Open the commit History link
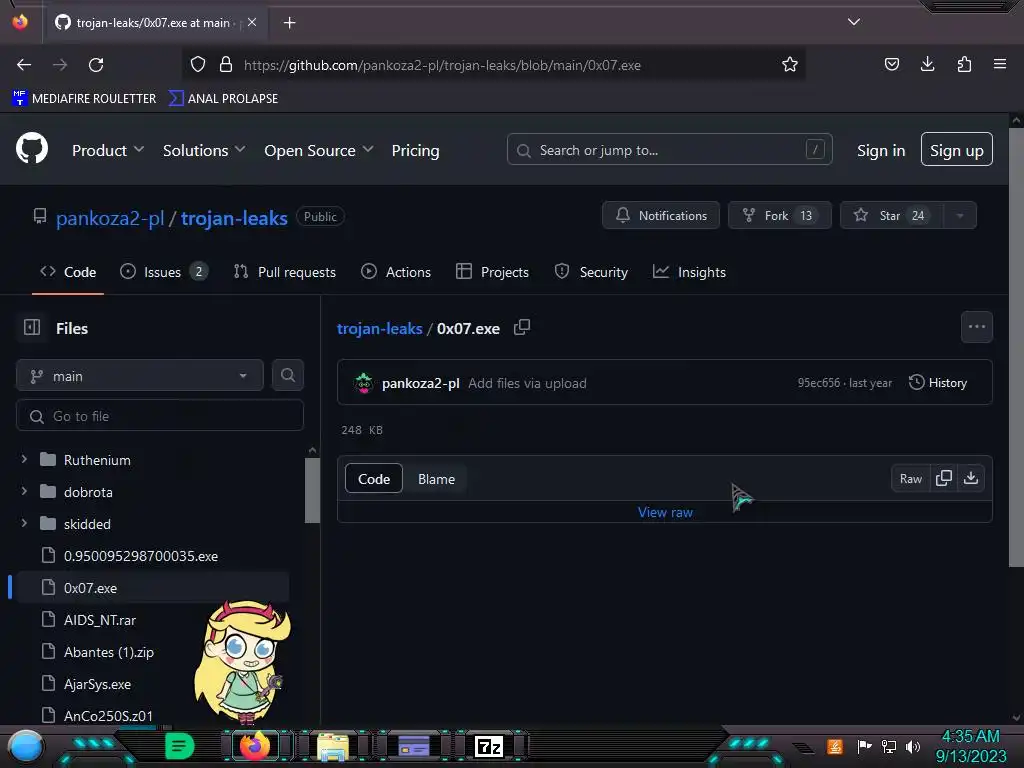The height and width of the screenshot is (768, 1024). point(938,383)
